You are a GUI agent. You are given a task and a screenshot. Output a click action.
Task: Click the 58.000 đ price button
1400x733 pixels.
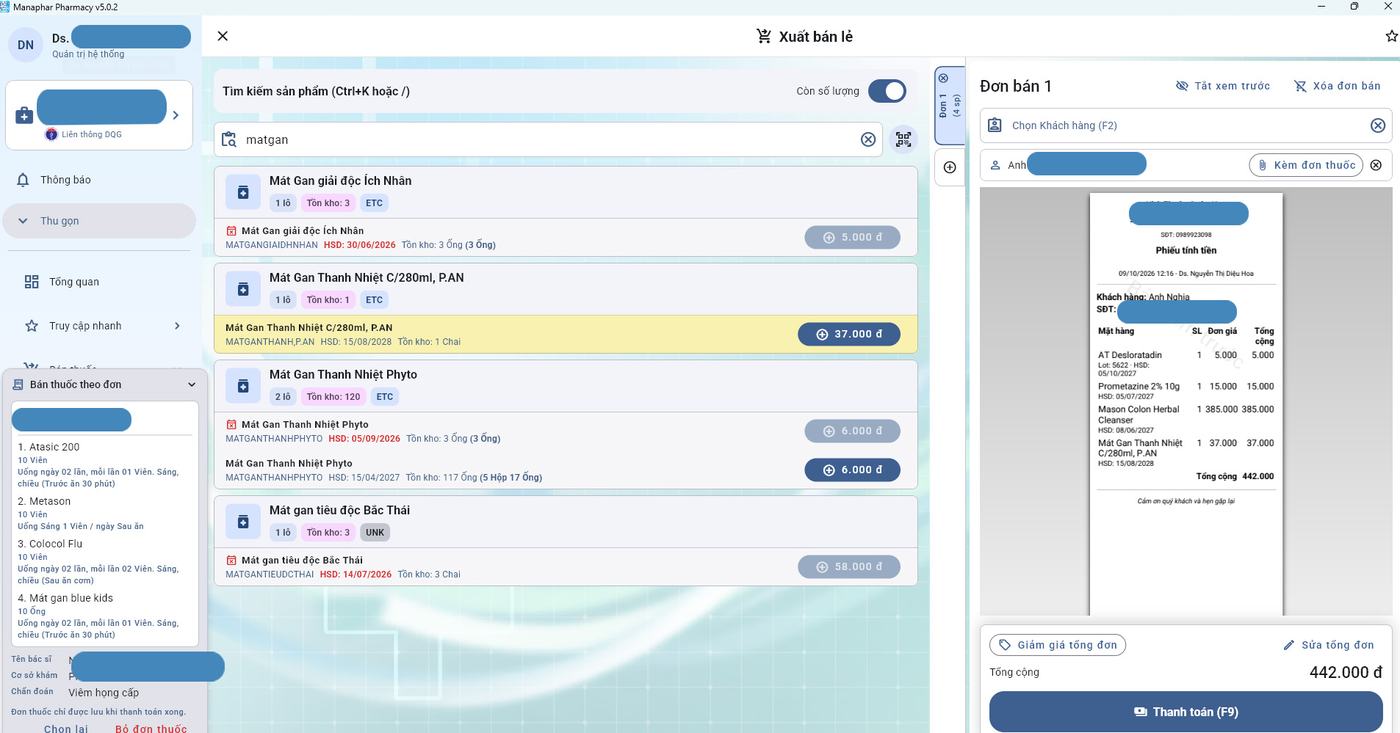tap(849, 567)
